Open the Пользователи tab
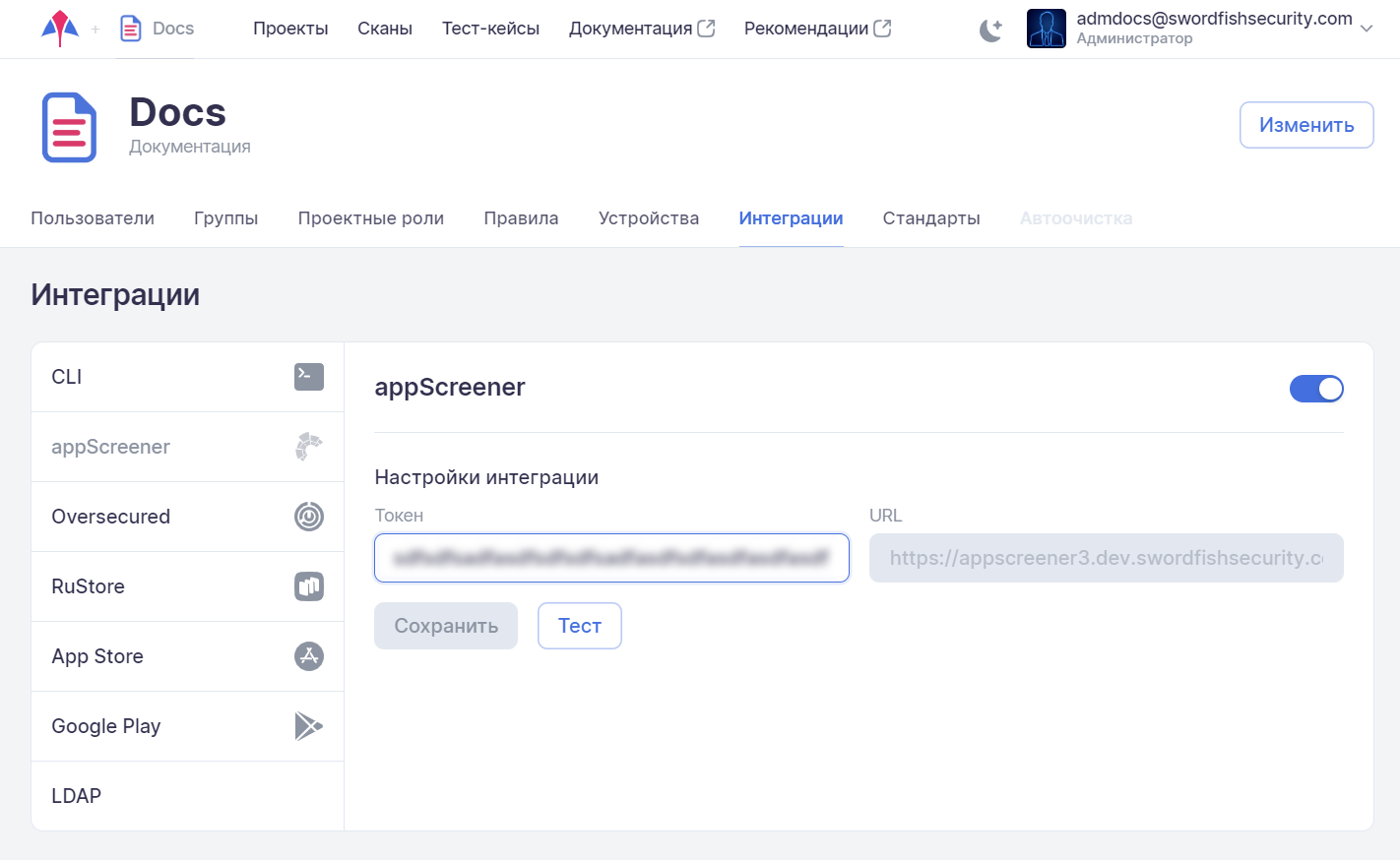The width and height of the screenshot is (1400, 860). pyautogui.click(x=93, y=218)
